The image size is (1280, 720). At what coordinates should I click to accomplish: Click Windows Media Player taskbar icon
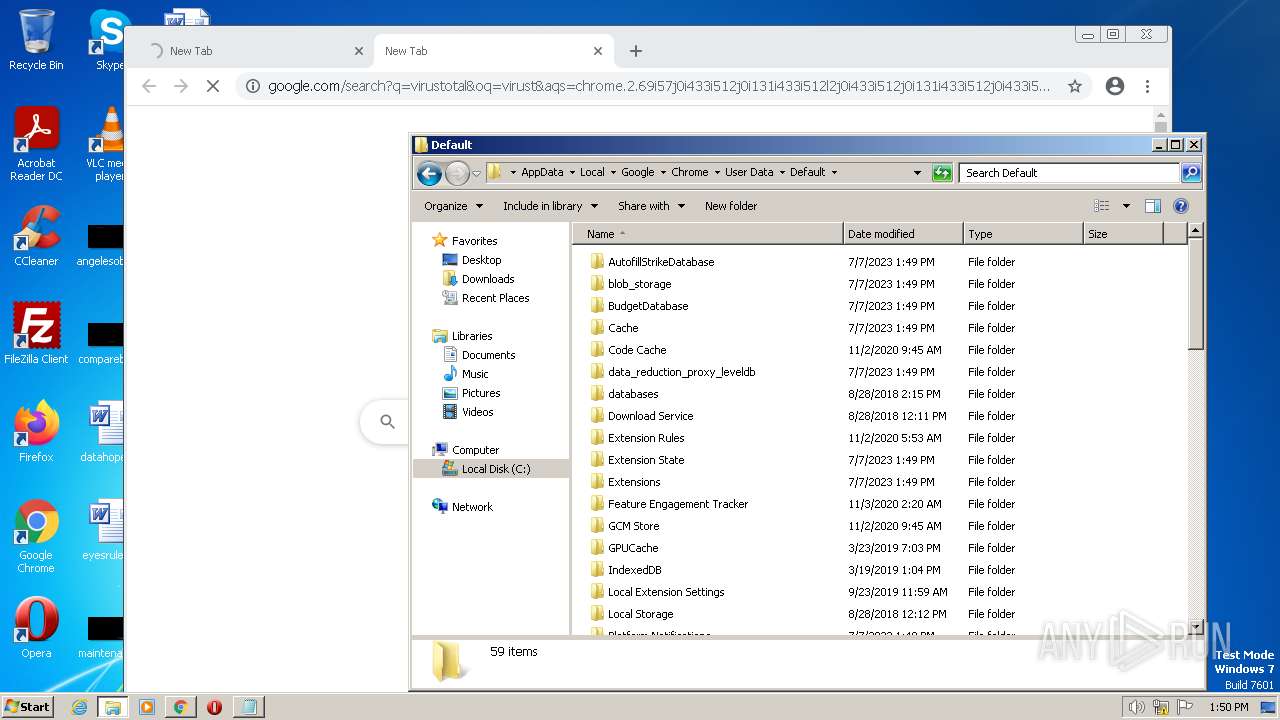tap(146, 707)
